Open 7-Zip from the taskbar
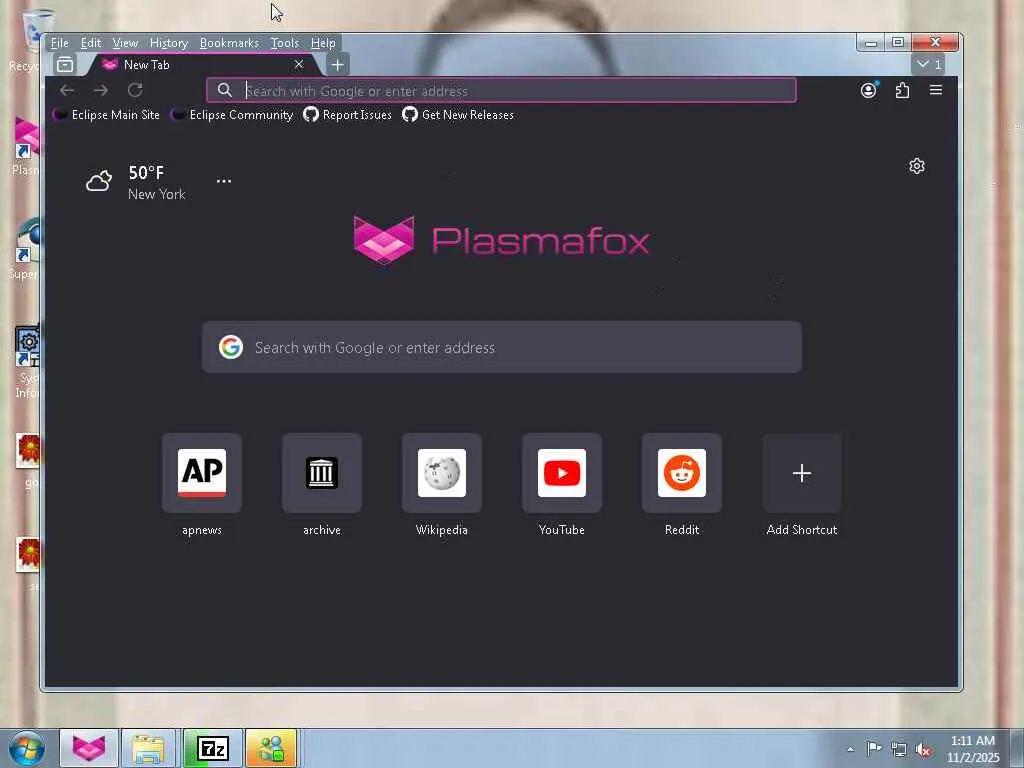The height and width of the screenshot is (768, 1024). click(x=212, y=748)
